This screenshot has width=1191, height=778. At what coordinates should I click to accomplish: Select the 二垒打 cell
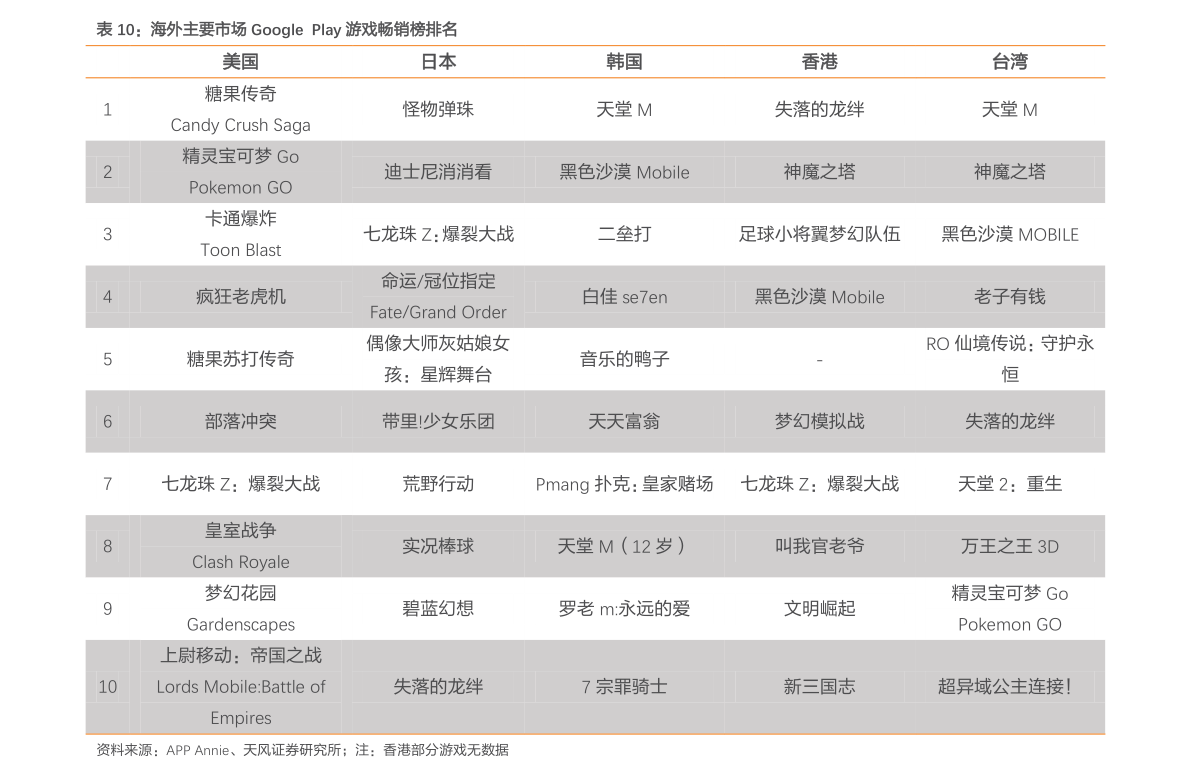tap(624, 234)
